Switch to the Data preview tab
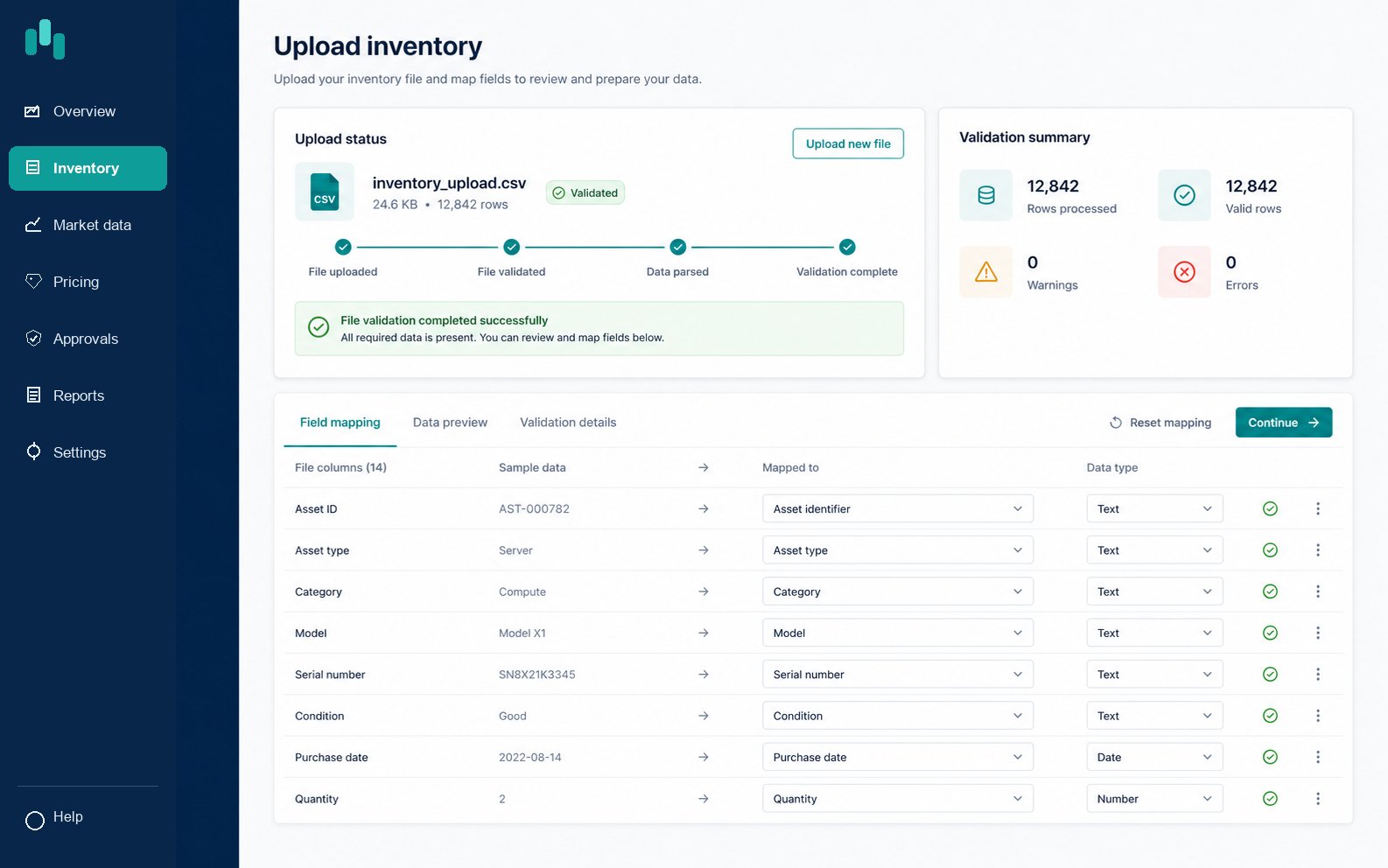1388x868 pixels. pos(450,423)
